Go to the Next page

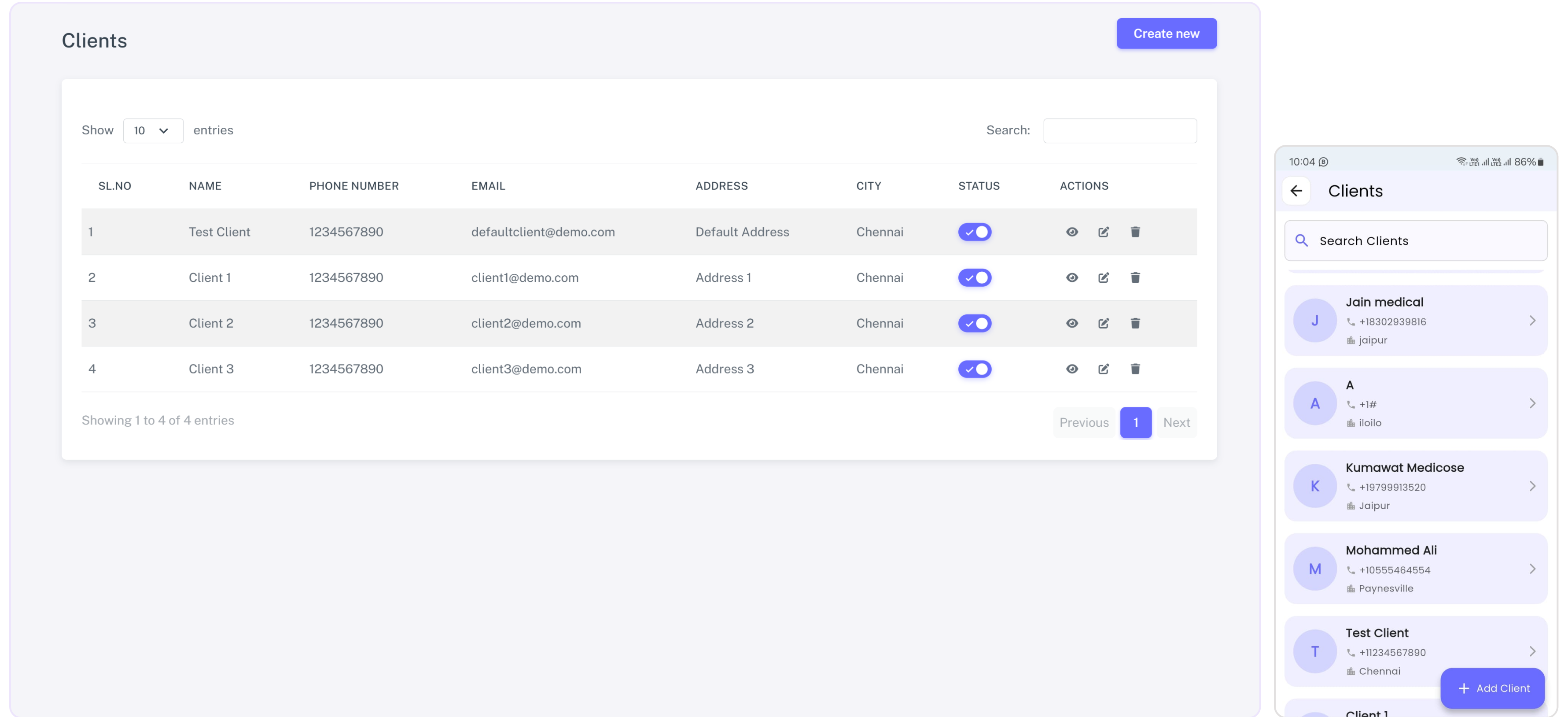[1176, 422]
